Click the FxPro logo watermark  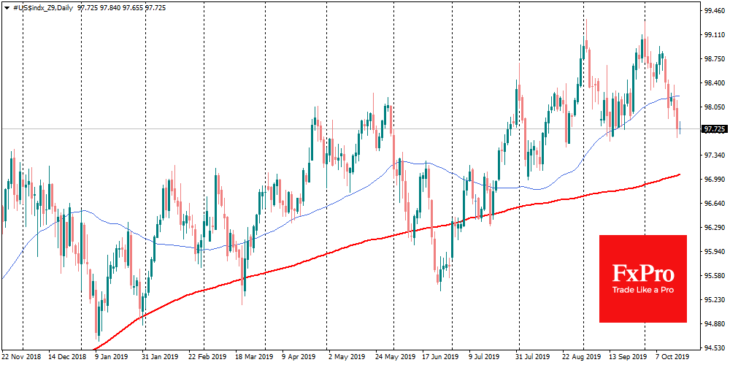tap(643, 278)
